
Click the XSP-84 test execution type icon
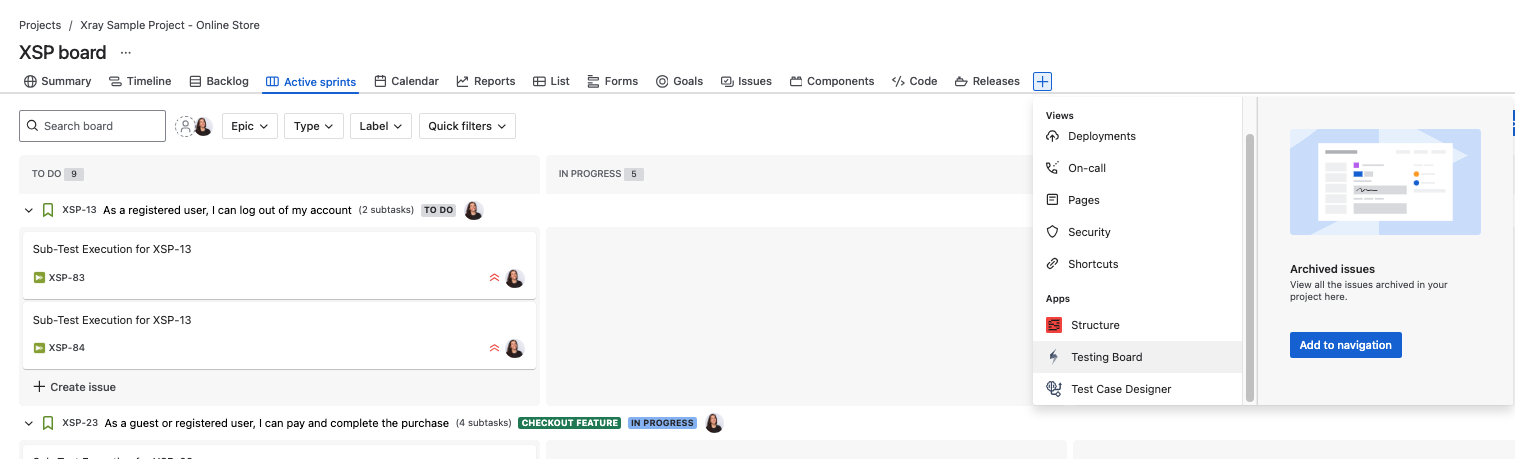39,348
